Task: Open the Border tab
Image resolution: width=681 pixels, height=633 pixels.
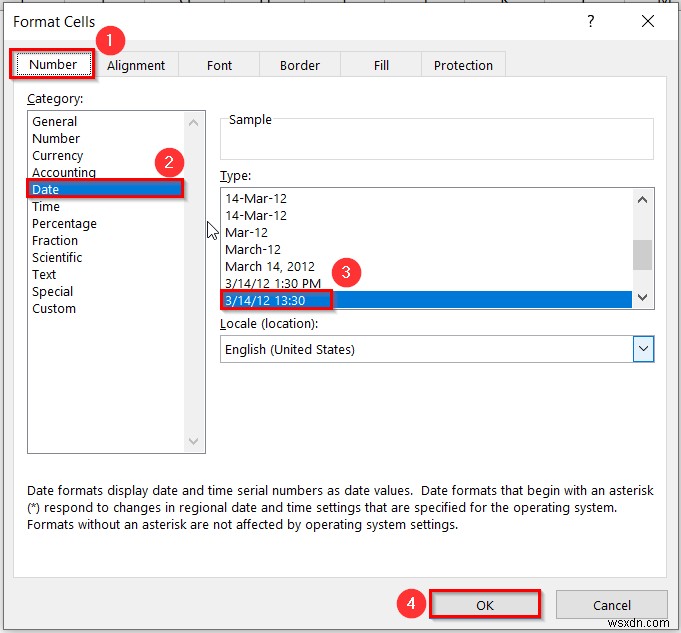Action: click(x=300, y=65)
